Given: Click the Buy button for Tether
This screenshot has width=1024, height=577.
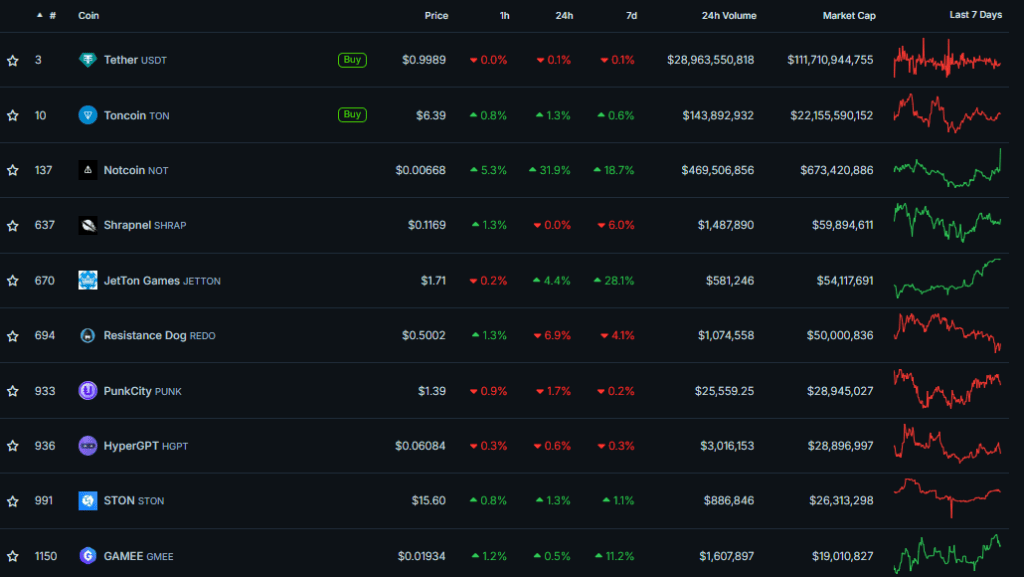Looking at the screenshot, I should tap(352, 60).
